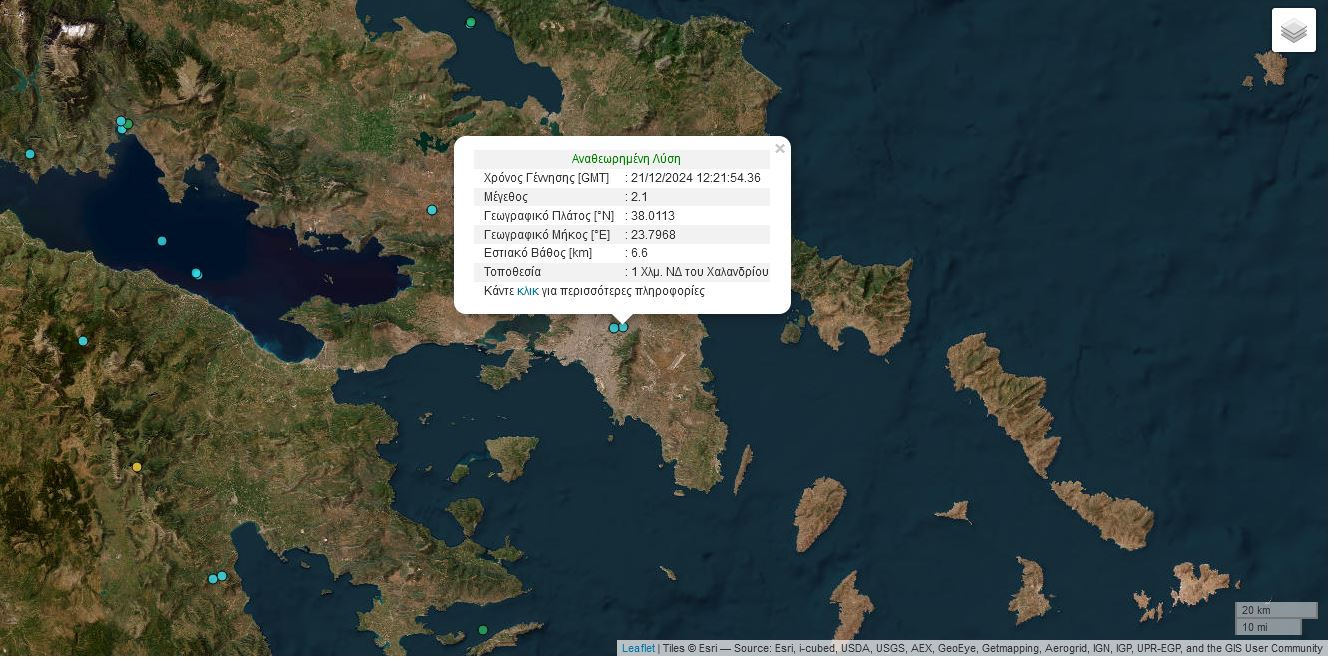Click the lower cyan marker in the gulf waters
Image resolution: width=1334 pixels, height=658 pixels.
pyautogui.click(x=197, y=273)
